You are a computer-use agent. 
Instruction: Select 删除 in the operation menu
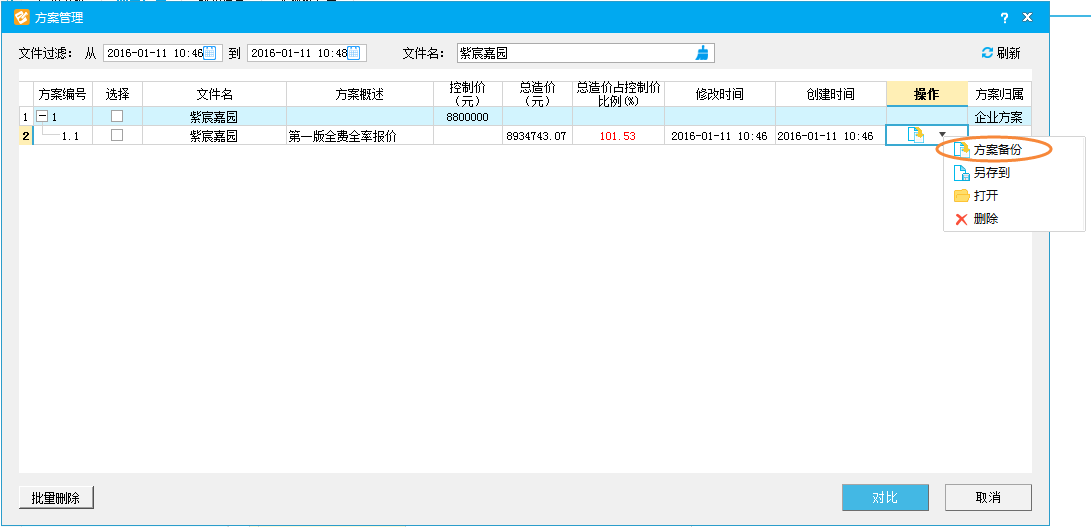click(x=984, y=218)
